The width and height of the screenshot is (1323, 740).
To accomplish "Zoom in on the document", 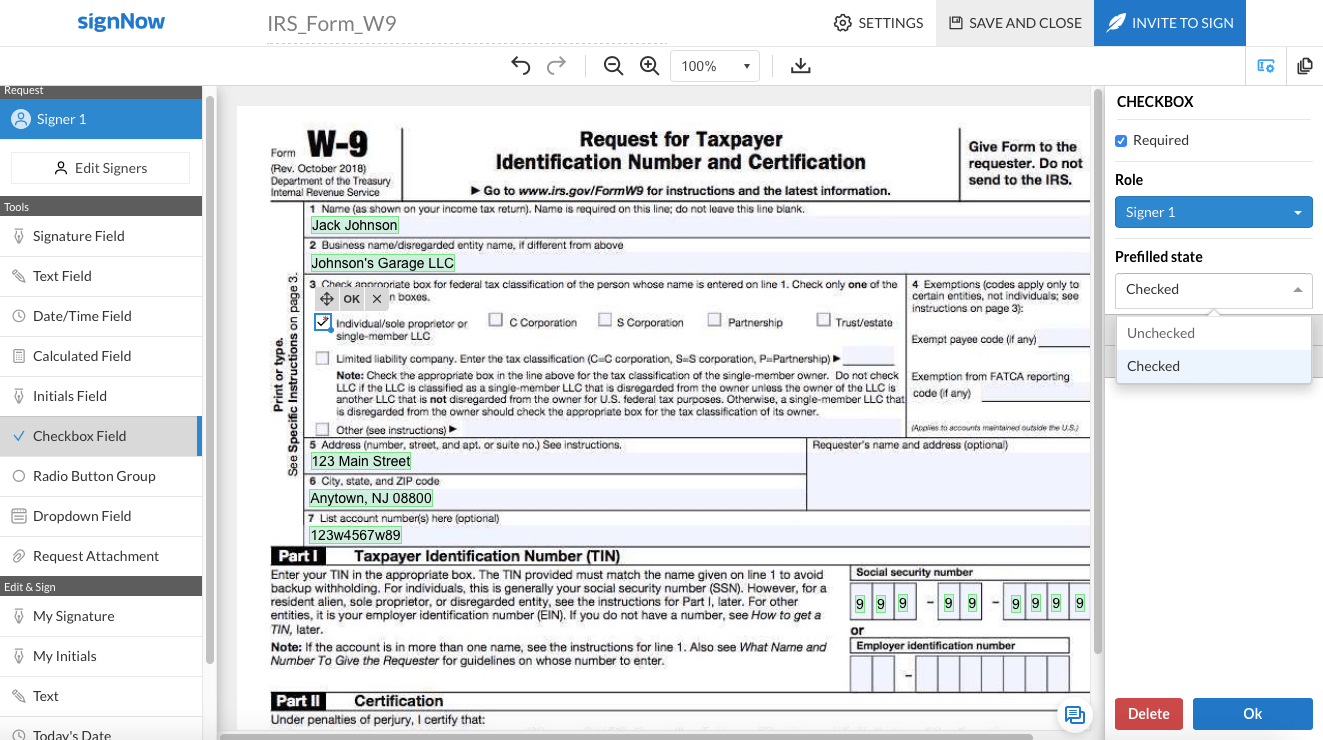I will [x=650, y=66].
